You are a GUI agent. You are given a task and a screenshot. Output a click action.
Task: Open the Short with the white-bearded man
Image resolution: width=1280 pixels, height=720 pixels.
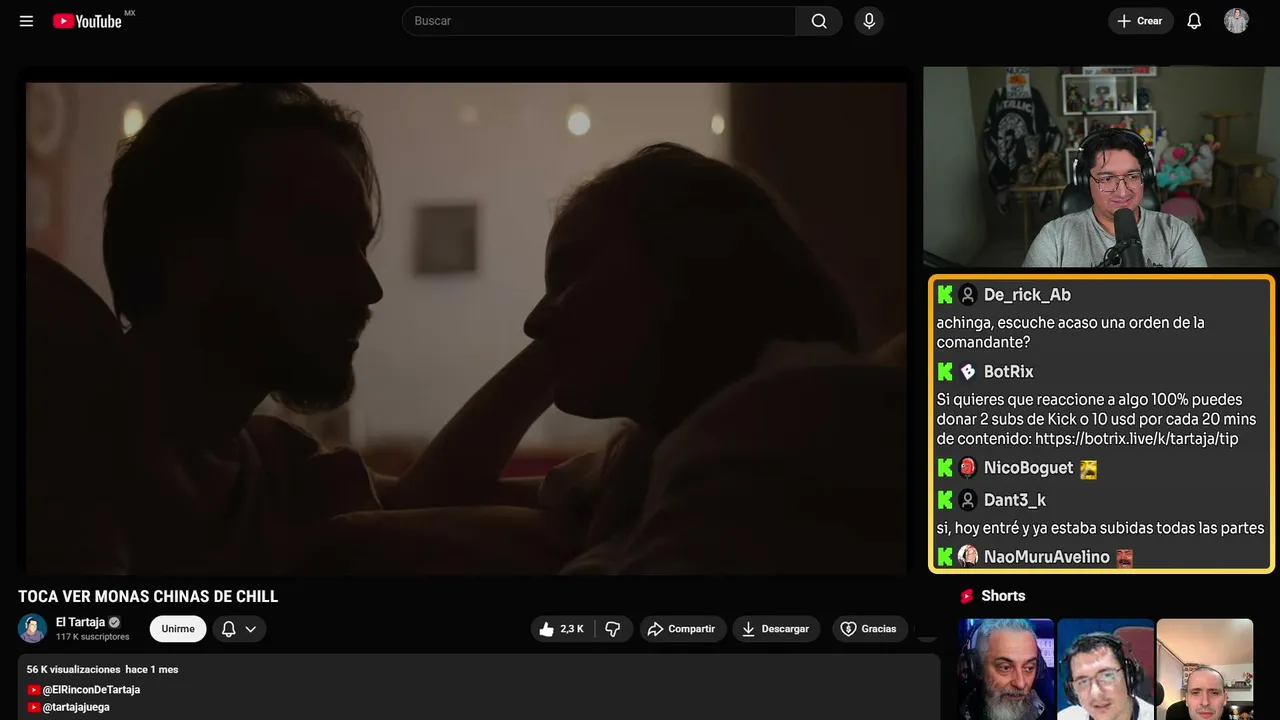pyautogui.click(x=1006, y=669)
